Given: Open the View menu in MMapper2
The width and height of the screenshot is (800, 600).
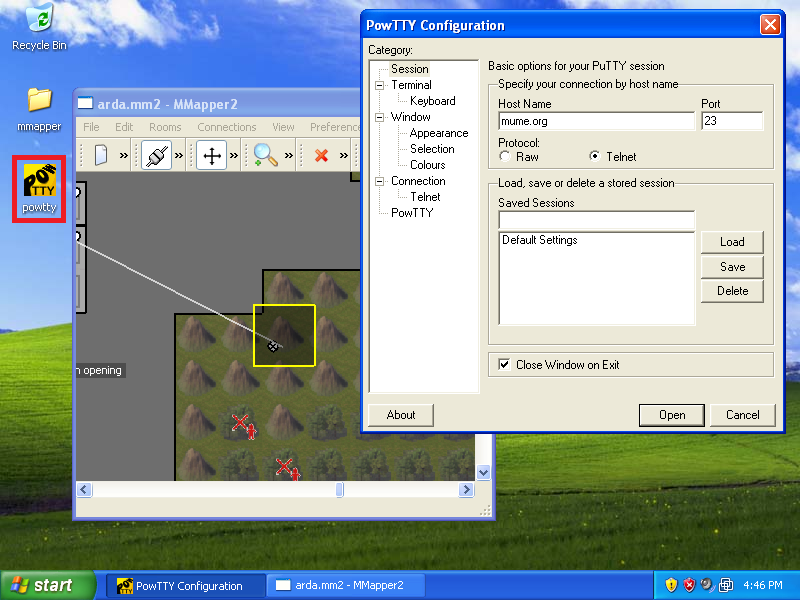Looking at the screenshot, I should (283, 127).
